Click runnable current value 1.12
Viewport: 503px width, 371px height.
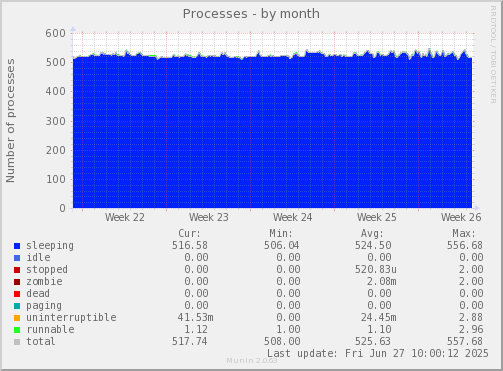196,329
